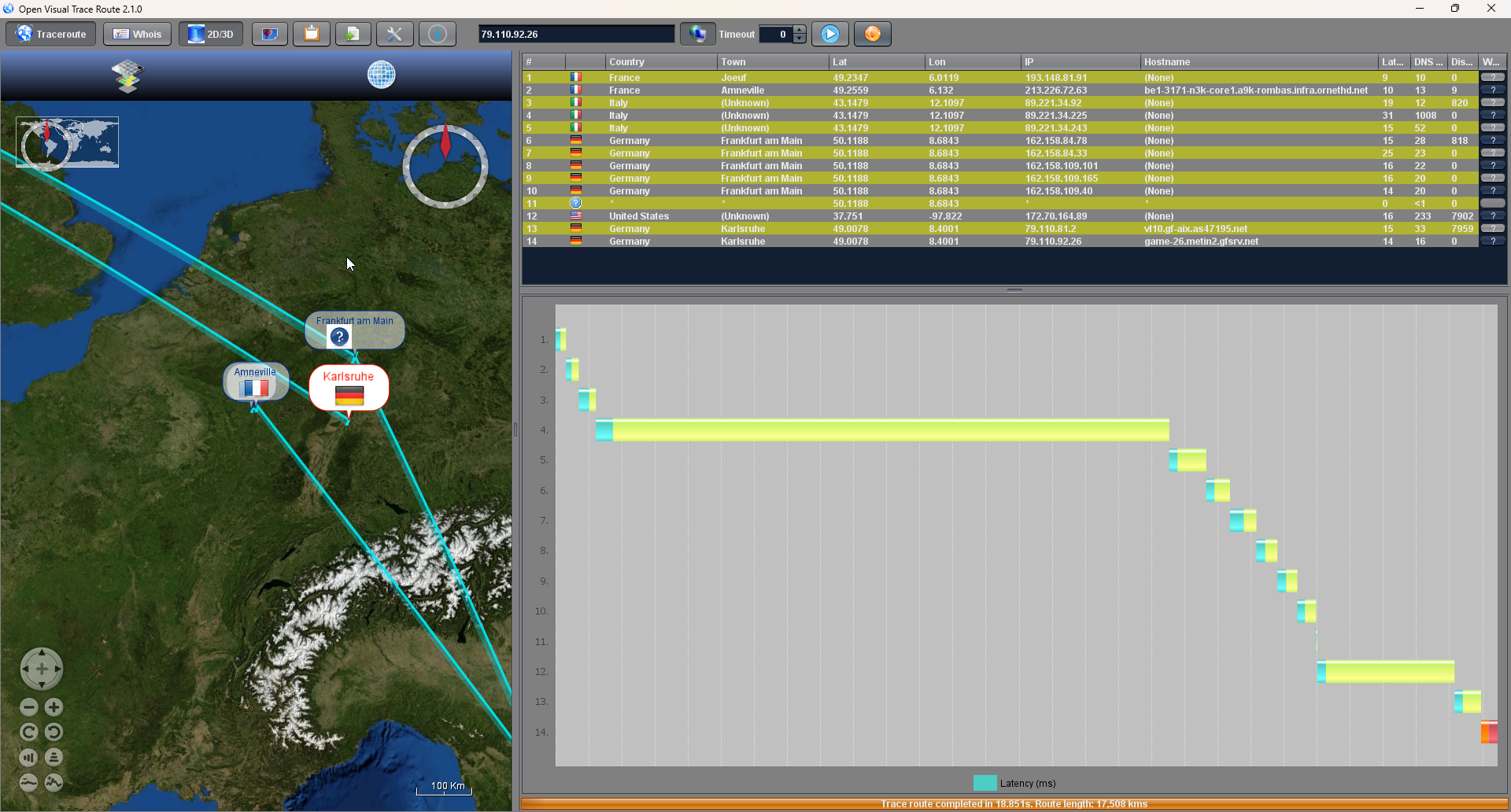The image size is (1511, 812).
Task: Click the globe icon above the map
Action: [x=382, y=76]
